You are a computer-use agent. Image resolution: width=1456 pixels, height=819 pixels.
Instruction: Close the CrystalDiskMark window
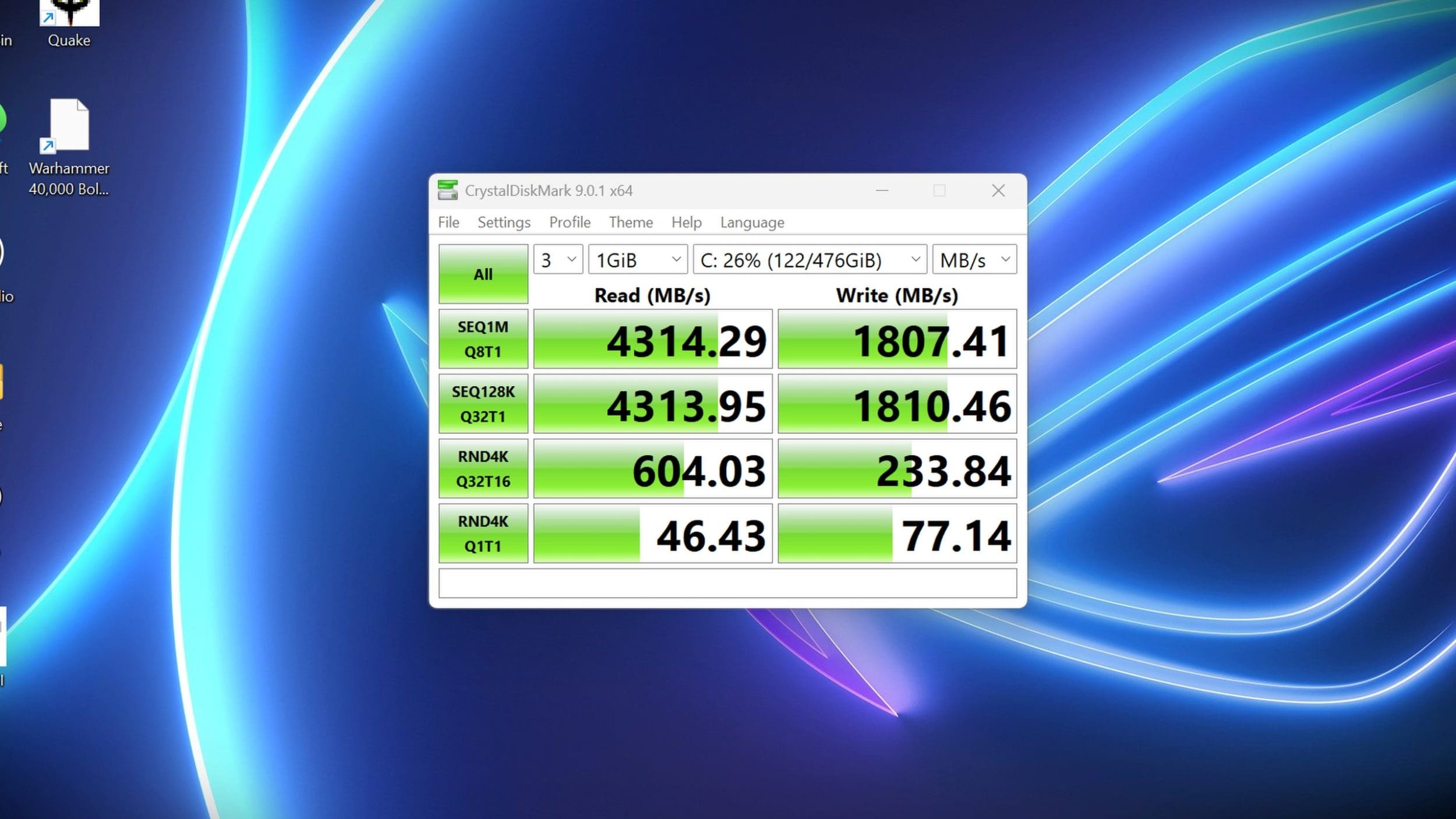tap(998, 190)
